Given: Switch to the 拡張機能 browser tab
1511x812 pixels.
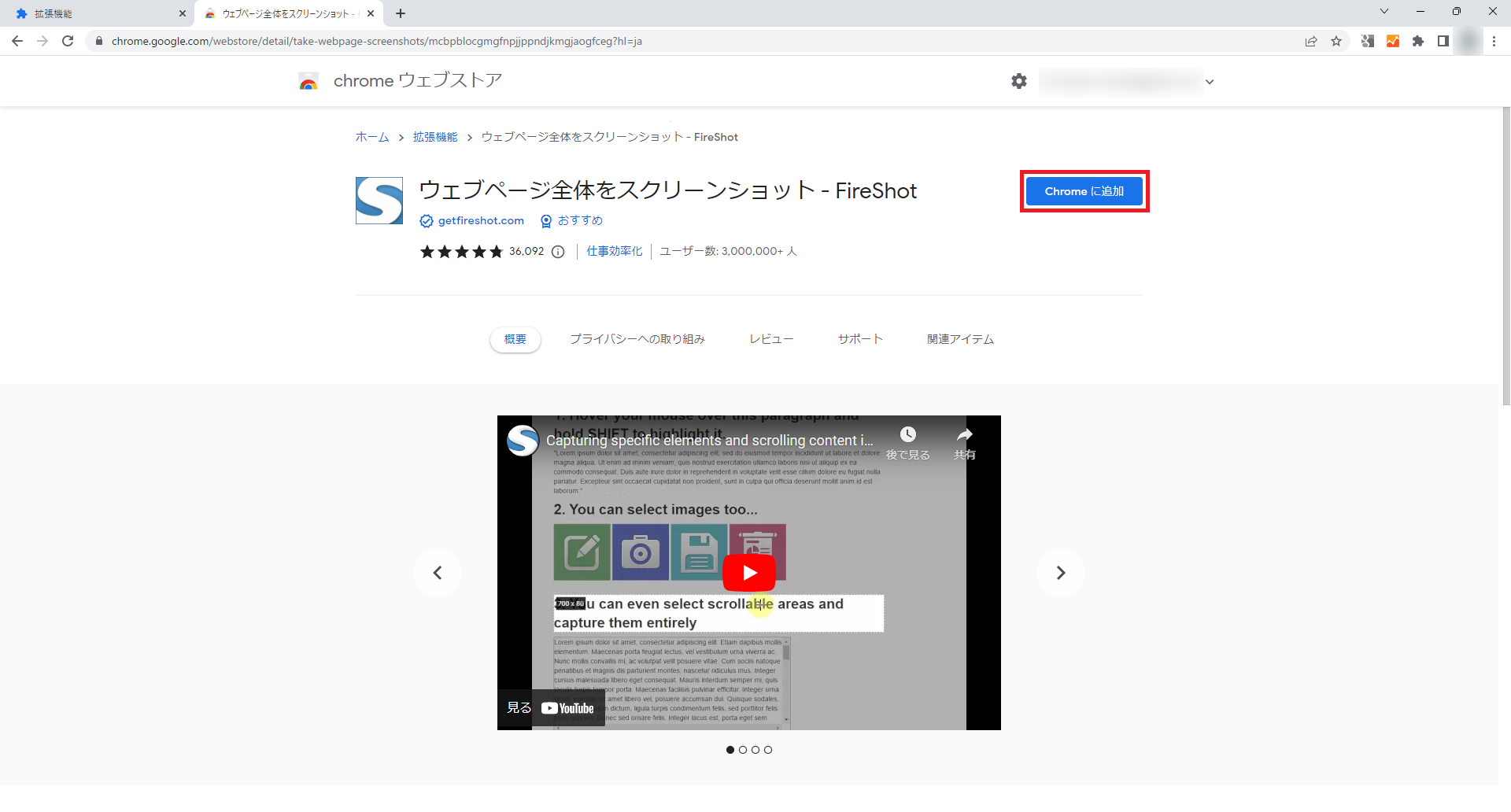Looking at the screenshot, I should pos(99,13).
